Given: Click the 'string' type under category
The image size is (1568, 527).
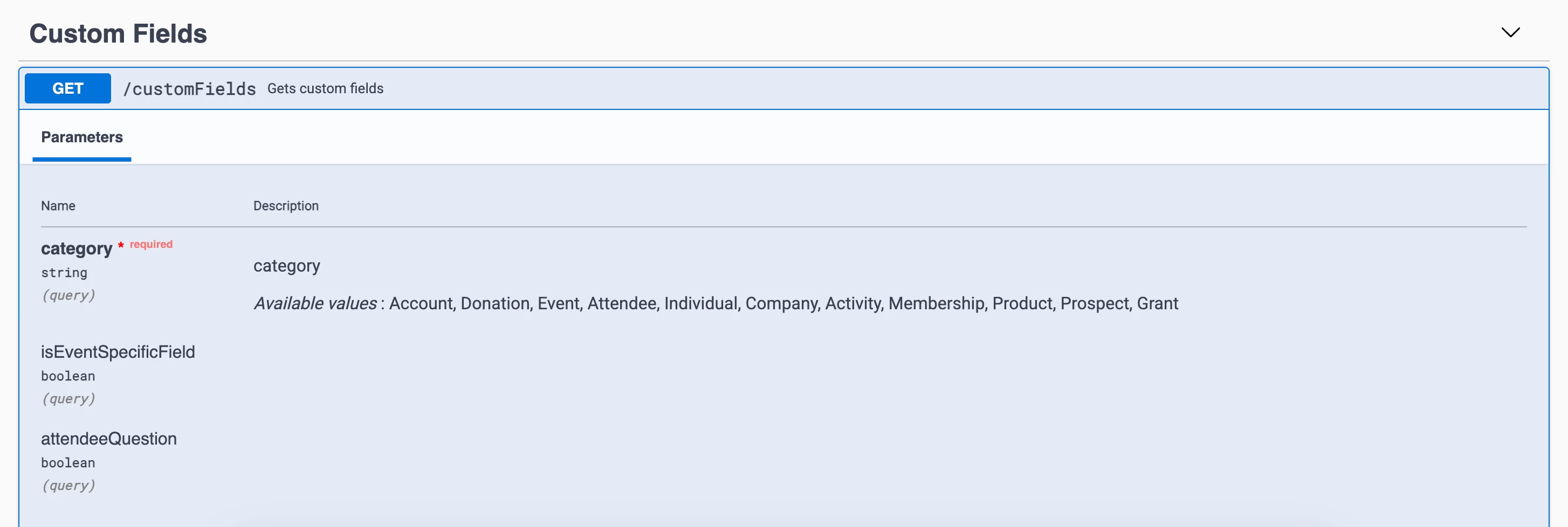Looking at the screenshot, I should 64,273.
